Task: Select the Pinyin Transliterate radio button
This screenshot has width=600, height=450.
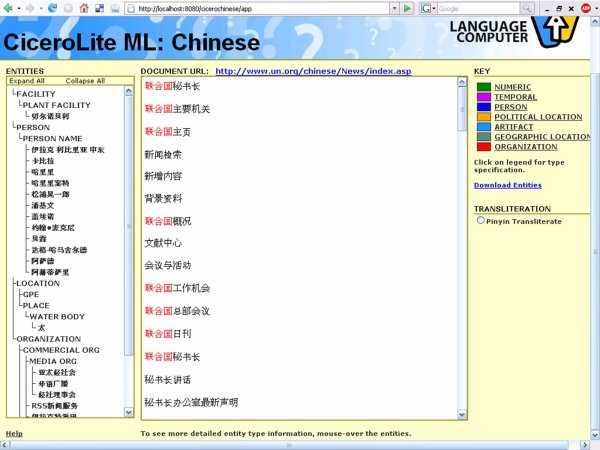Action: coord(481,221)
